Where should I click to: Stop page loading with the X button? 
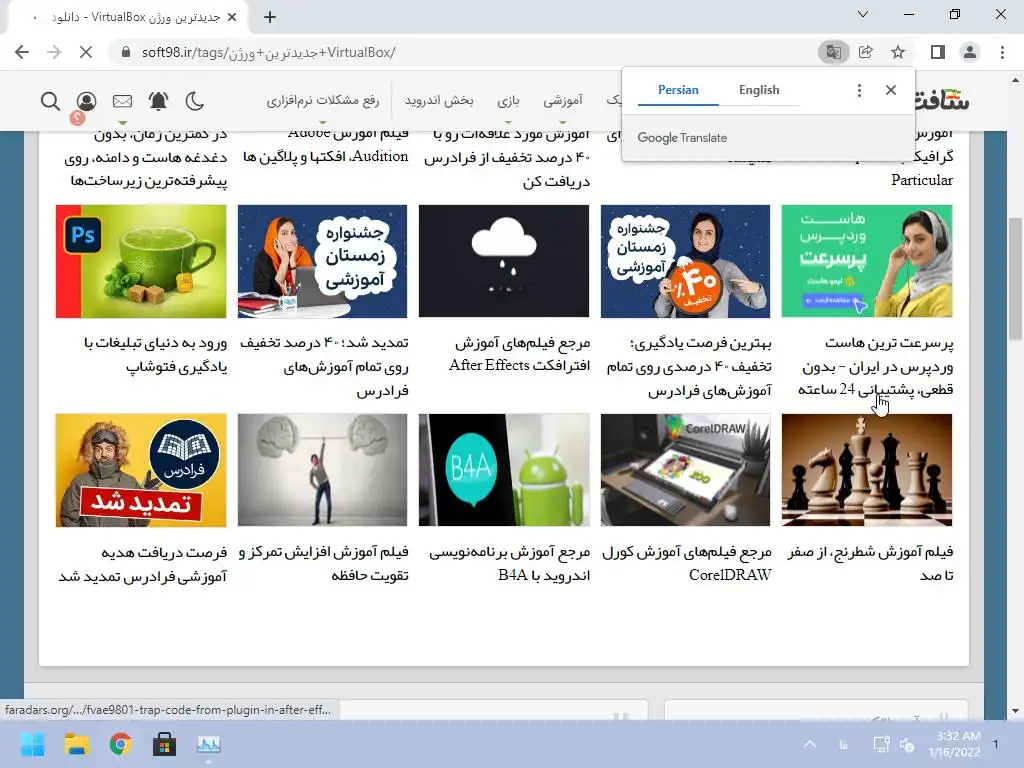point(86,52)
